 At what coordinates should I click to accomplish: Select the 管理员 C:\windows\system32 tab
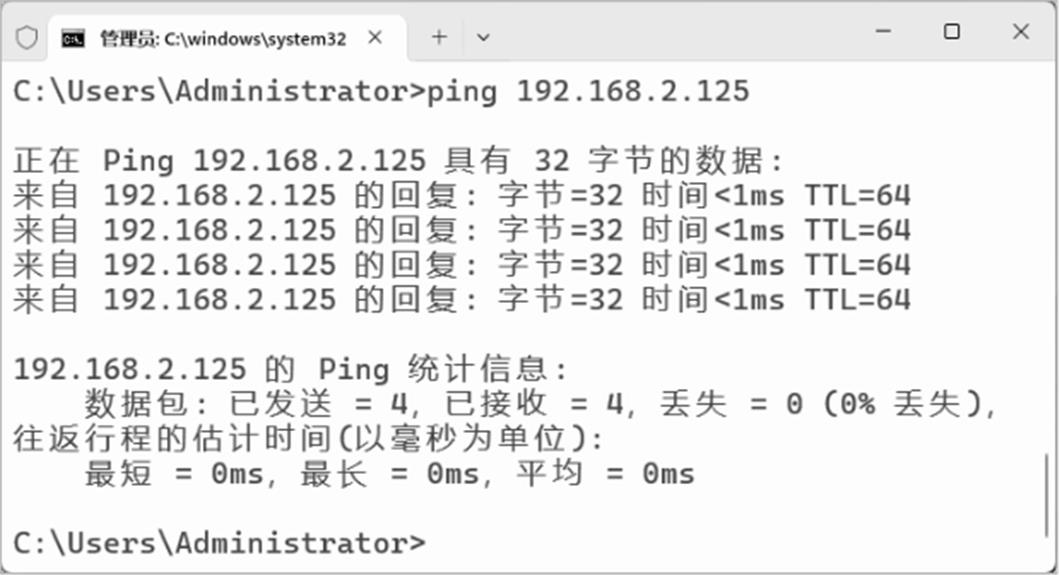(x=222, y=38)
